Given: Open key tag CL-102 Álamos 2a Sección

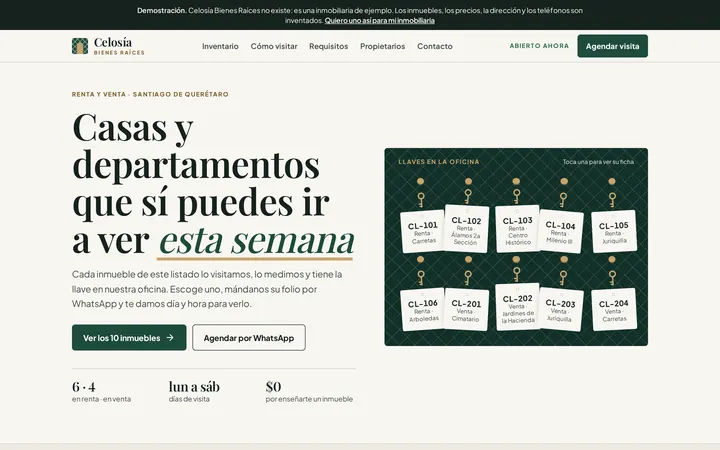Looking at the screenshot, I should tap(466, 229).
